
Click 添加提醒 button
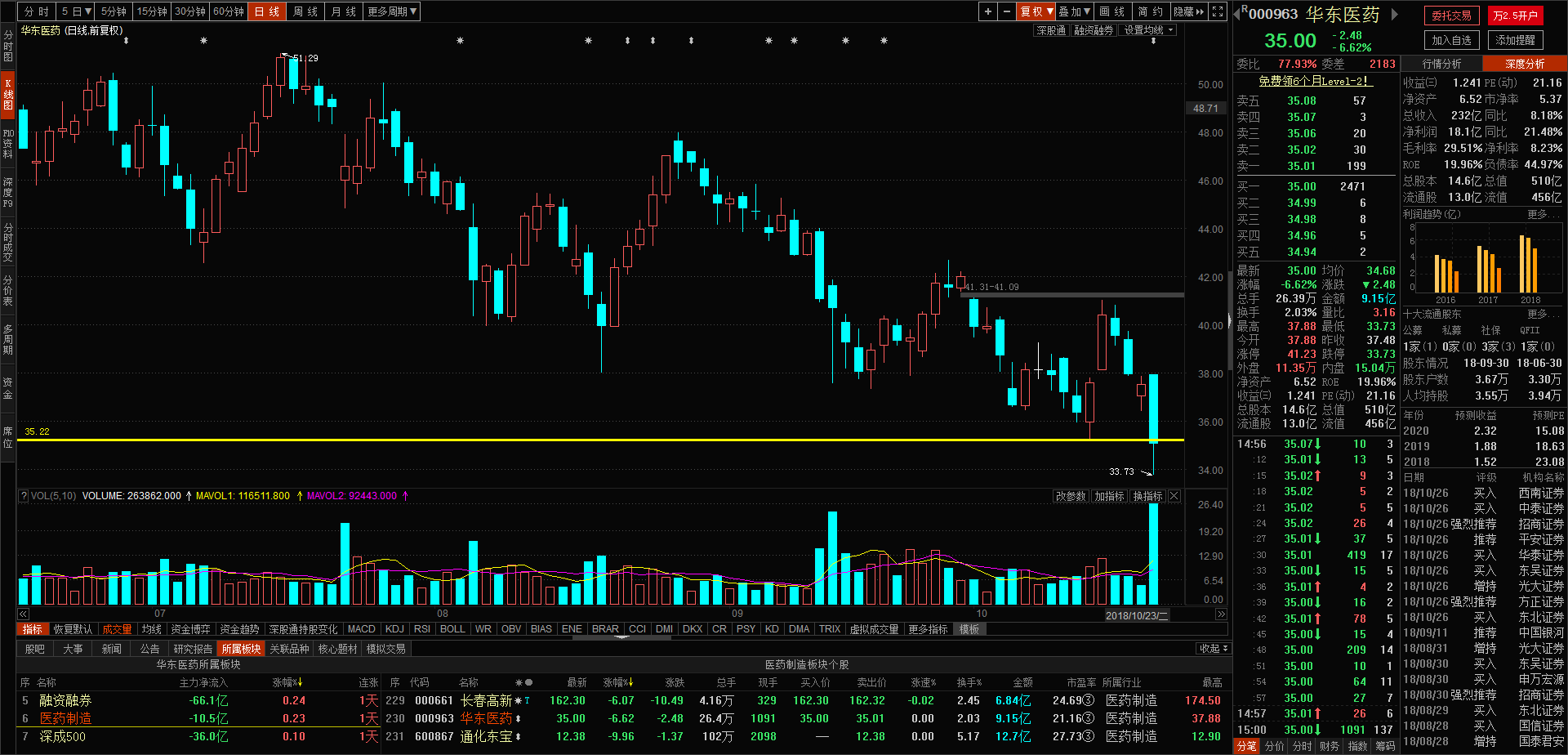(x=1515, y=40)
